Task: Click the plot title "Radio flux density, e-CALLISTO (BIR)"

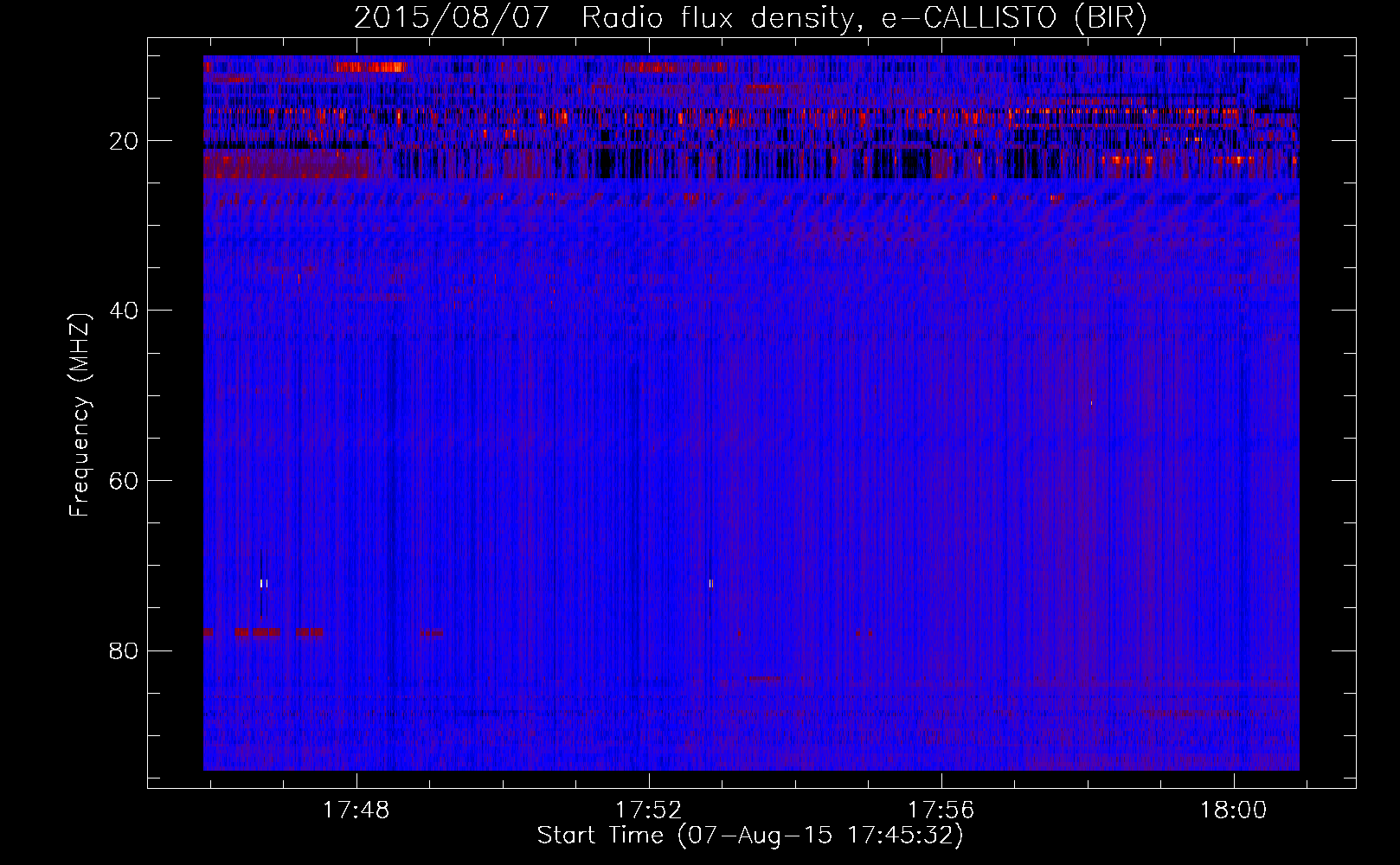Action: [864, 18]
